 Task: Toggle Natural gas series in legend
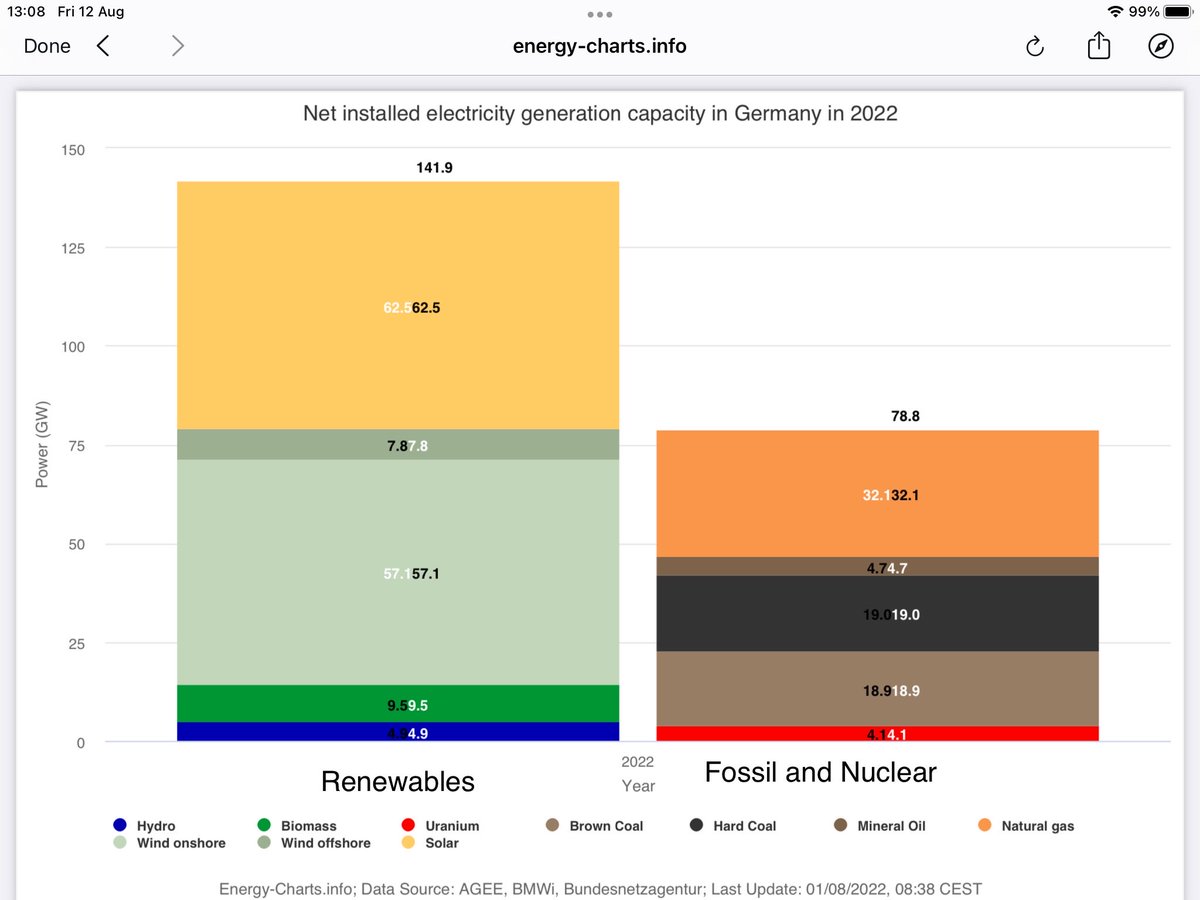1025,826
